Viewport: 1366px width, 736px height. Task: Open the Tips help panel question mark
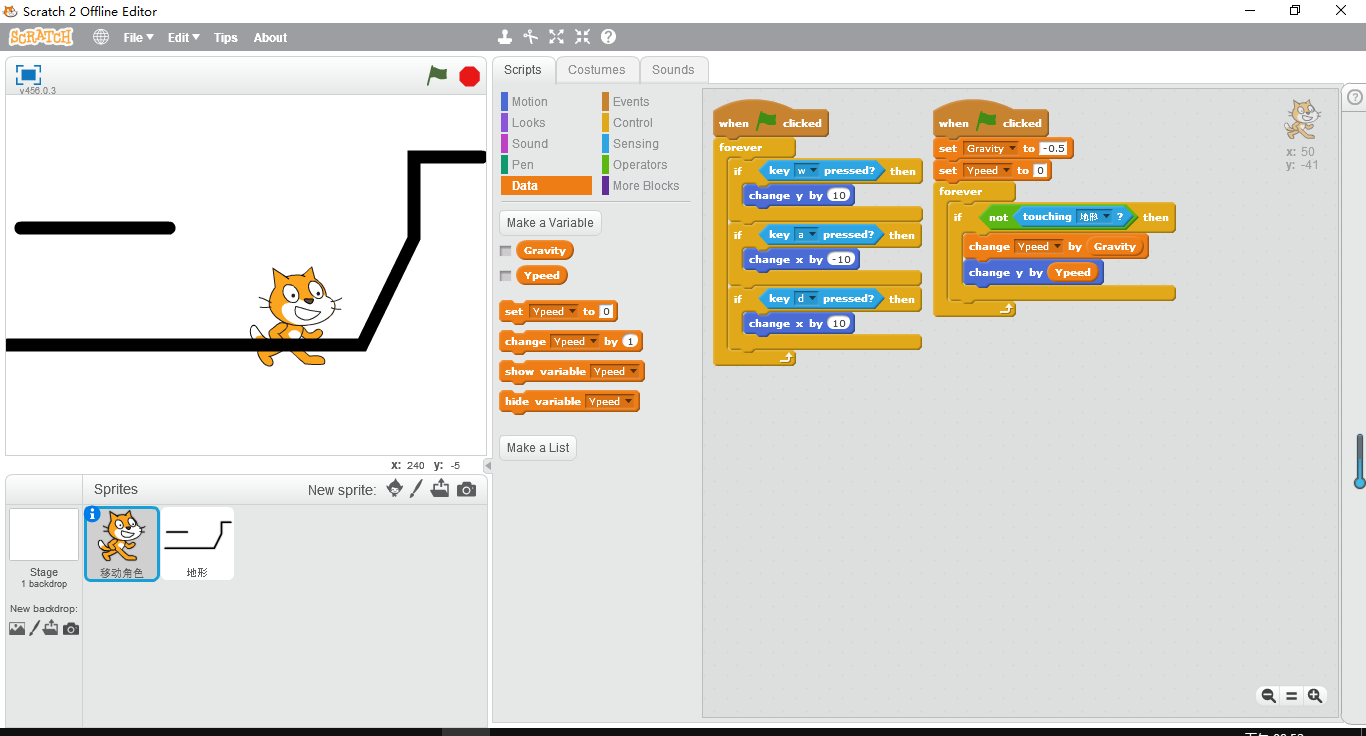pos(1355,97)
